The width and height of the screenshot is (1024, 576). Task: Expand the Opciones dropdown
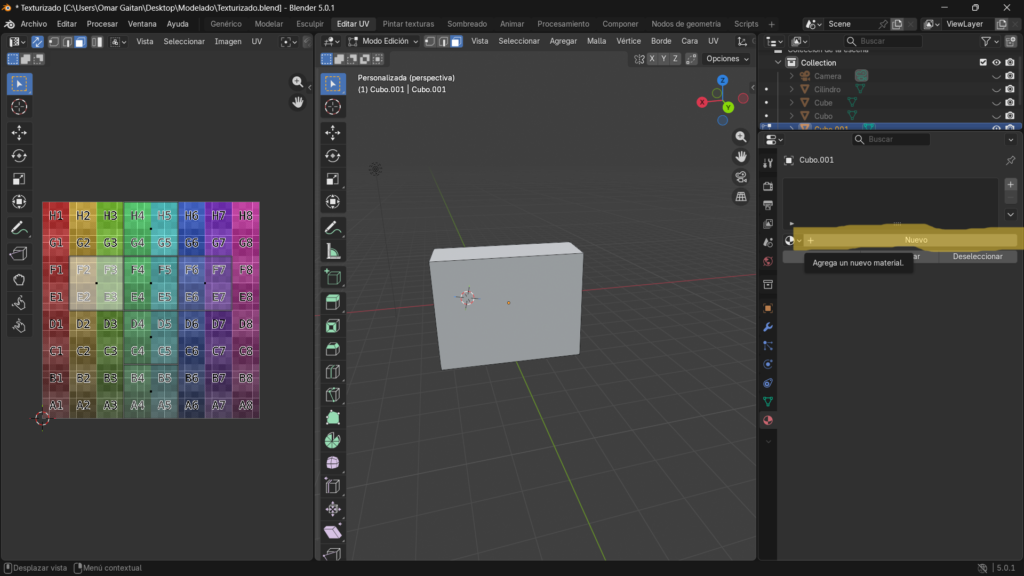[x=727, y=59]
